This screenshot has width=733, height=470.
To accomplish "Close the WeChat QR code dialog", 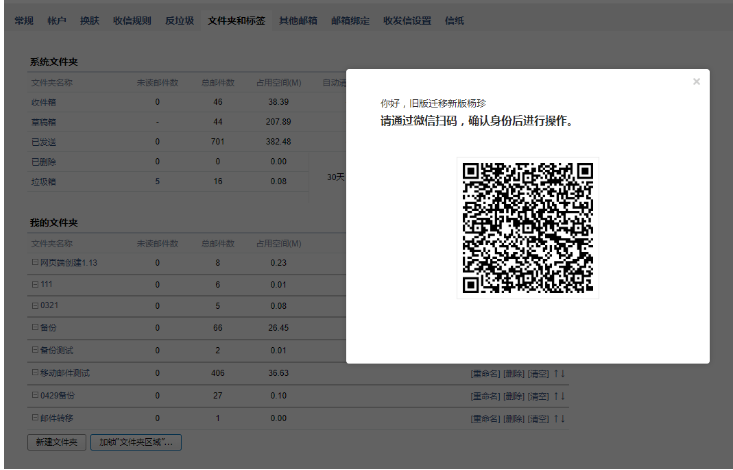I will pos(696,82).
